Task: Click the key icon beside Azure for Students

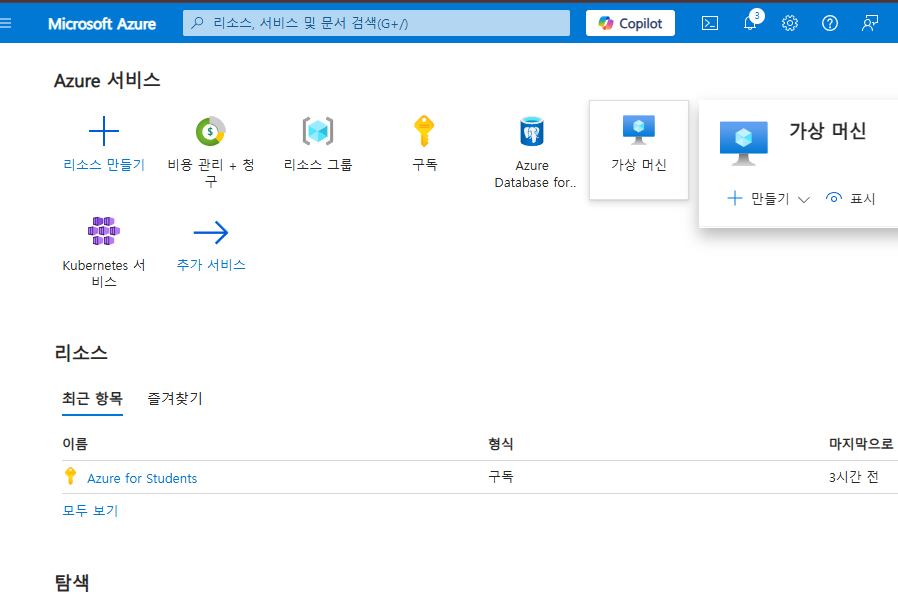Action: [x=70, y=476]
